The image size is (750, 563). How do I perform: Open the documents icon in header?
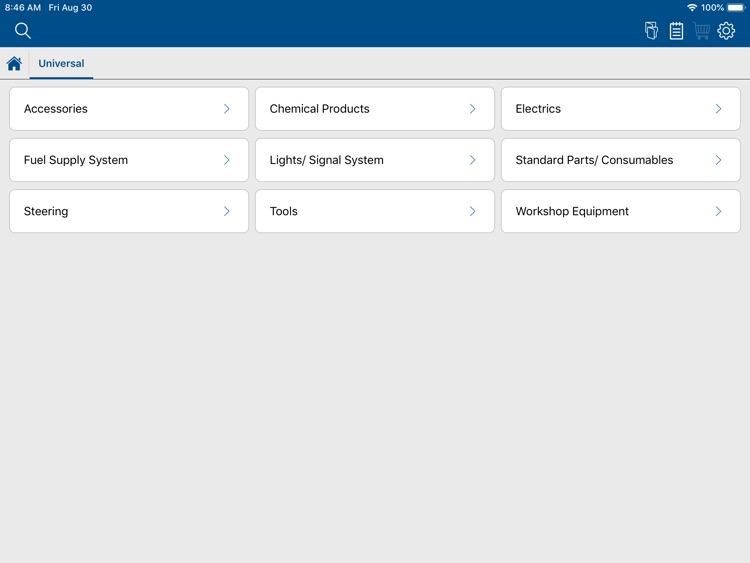pos(651,31)
